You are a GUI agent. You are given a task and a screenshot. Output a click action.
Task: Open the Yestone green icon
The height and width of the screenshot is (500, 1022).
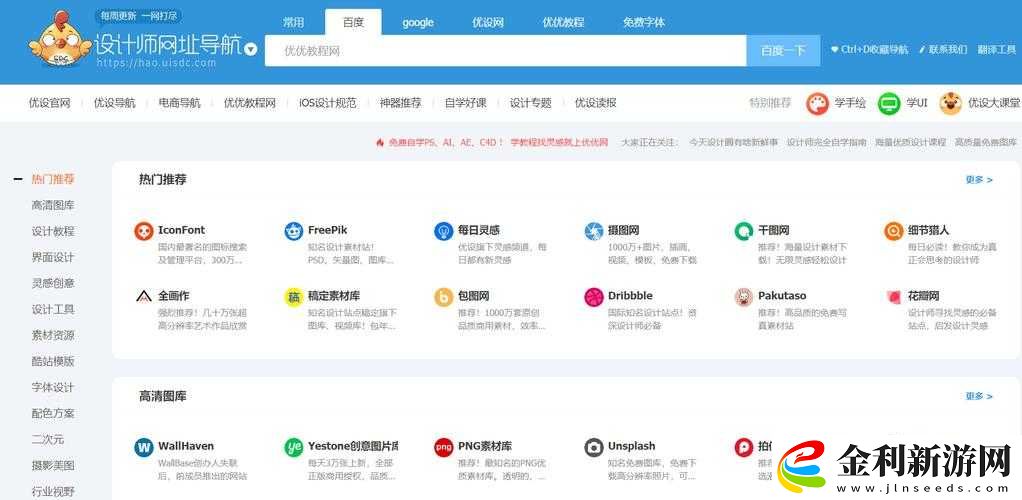(294, 447)
